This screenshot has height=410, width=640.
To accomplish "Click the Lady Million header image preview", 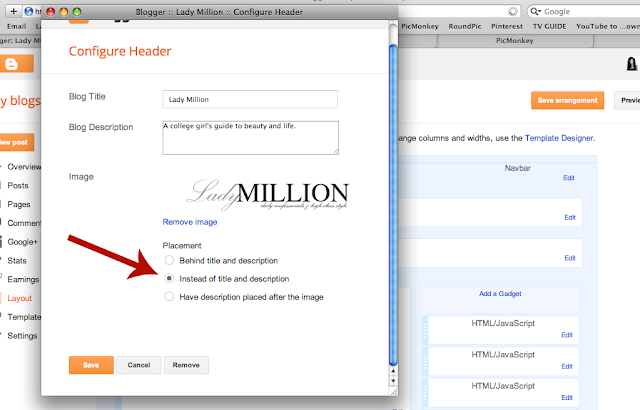I will tap(268, 195).
